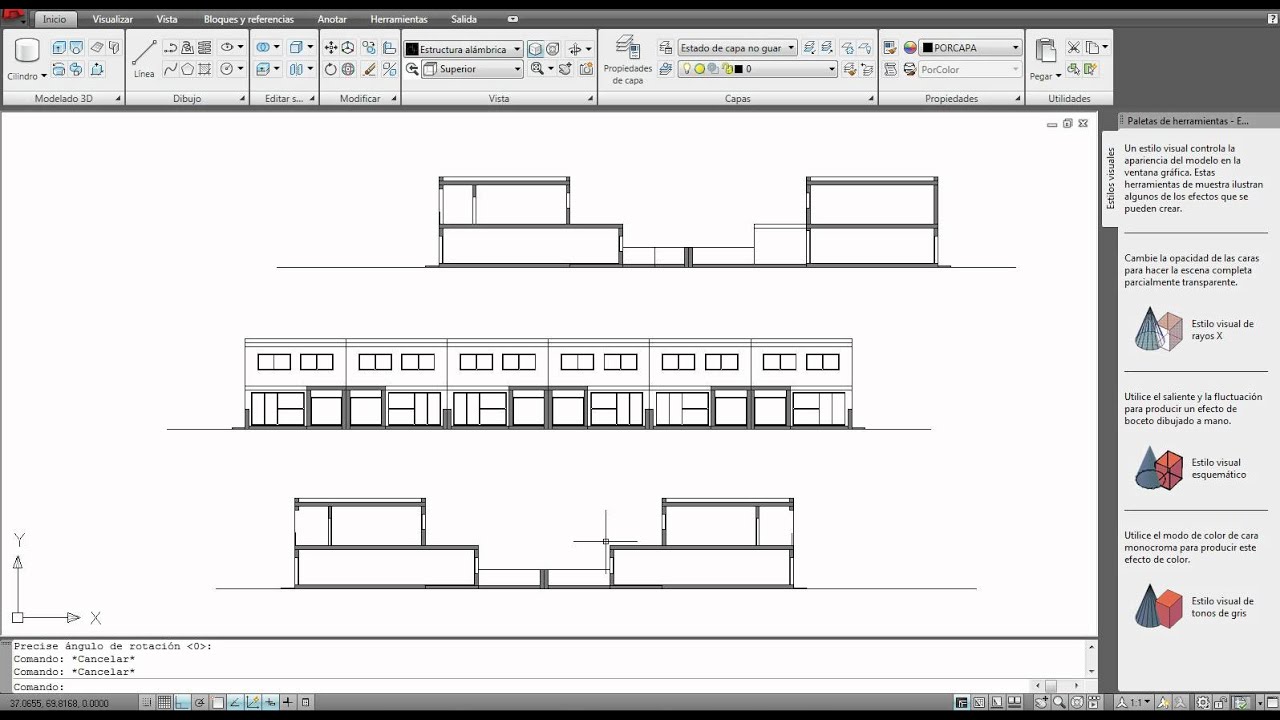
Task: Expand the Modelado 3D panel launcher
Action: point(118,99)
